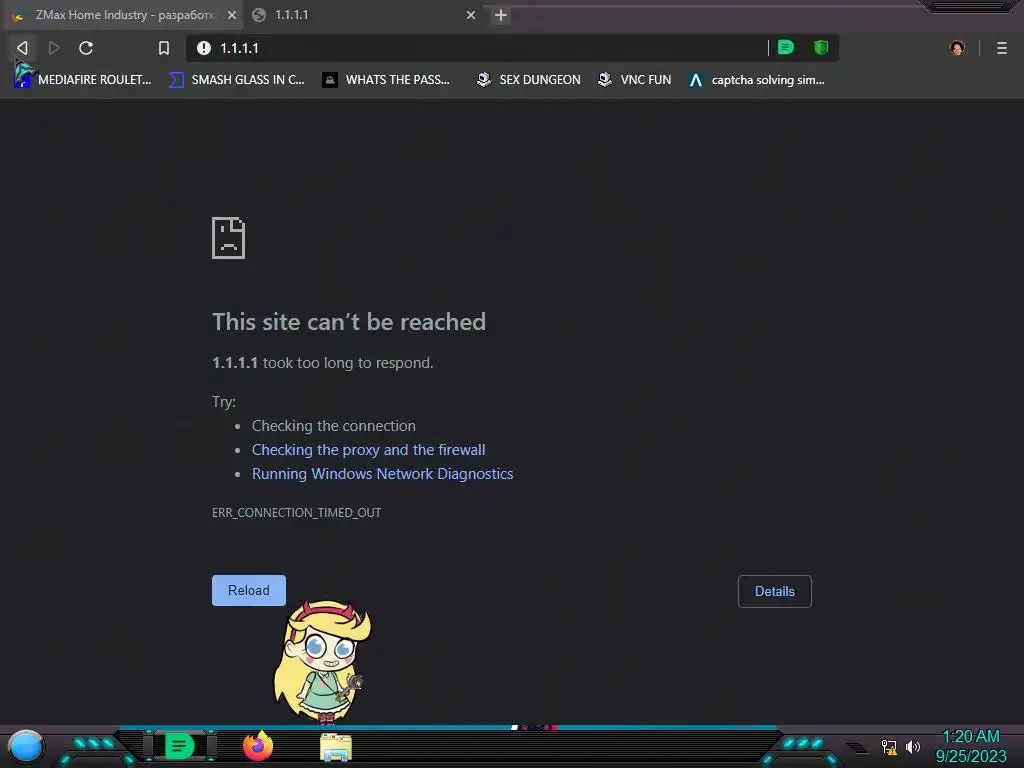Open a new tab with plus button

pos(501,15)
